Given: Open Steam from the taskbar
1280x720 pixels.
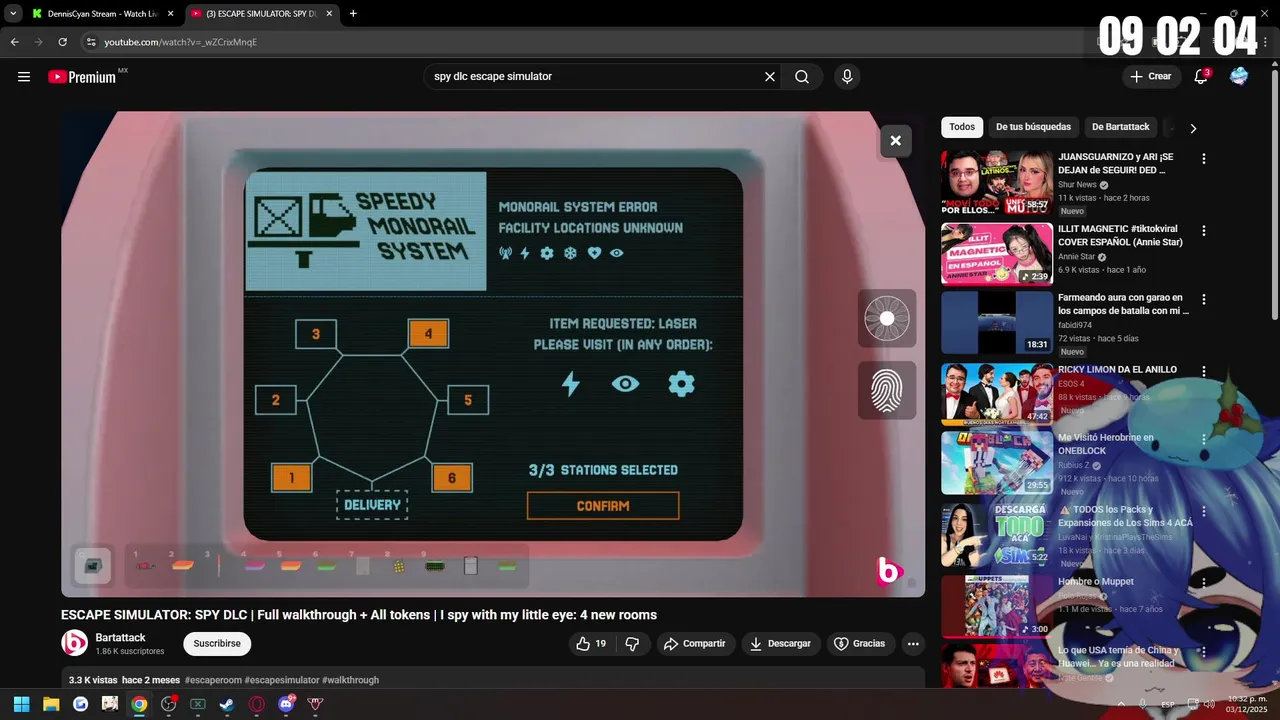Looking at the screenshot, I should [227, 704].
